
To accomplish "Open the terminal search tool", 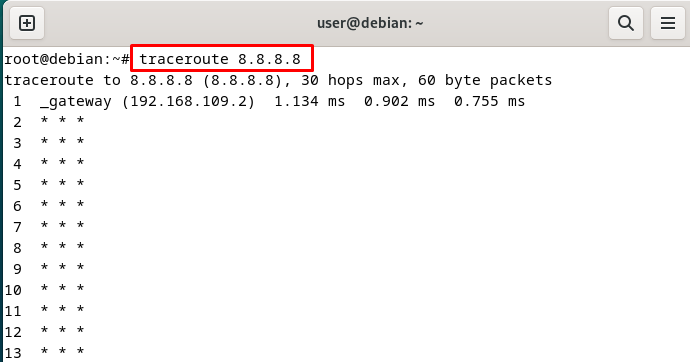I will pyautogui.click(x=625, y=23).
